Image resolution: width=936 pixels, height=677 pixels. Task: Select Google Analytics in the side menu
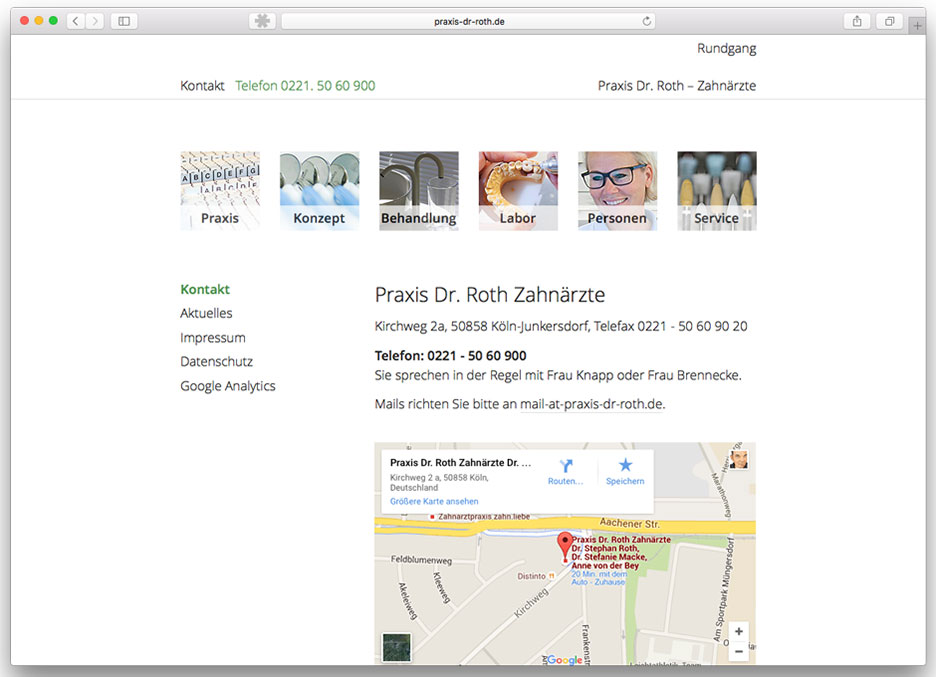tap(228, 386)
